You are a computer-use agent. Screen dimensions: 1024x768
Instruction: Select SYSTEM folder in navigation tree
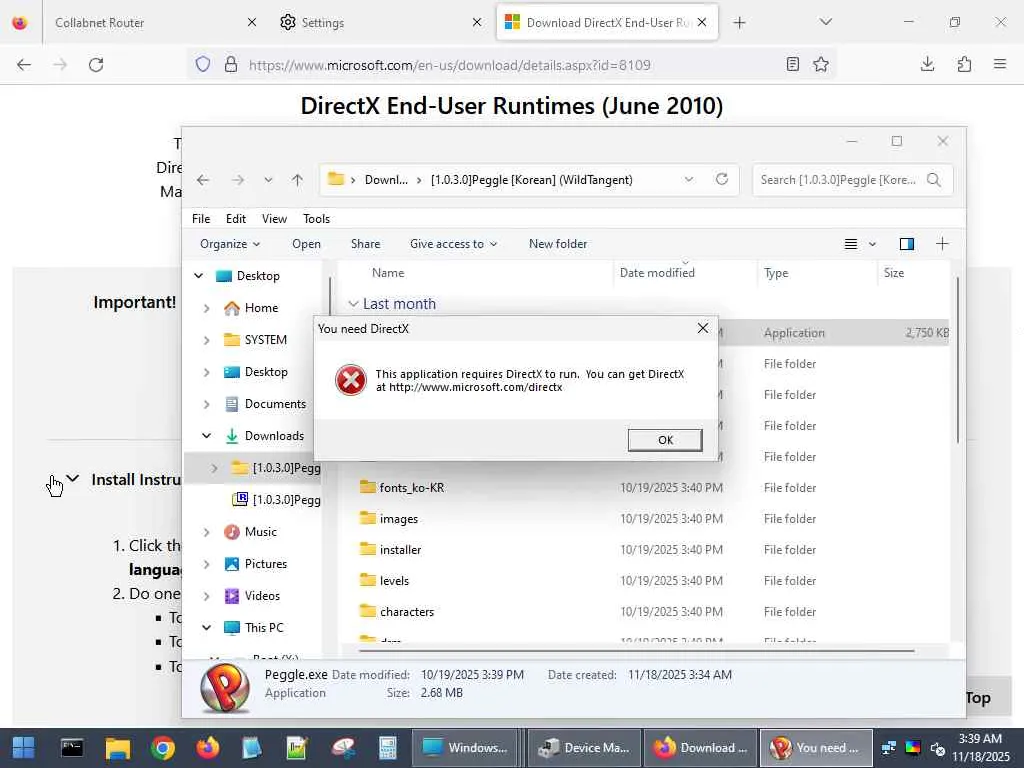coord(265,340)
